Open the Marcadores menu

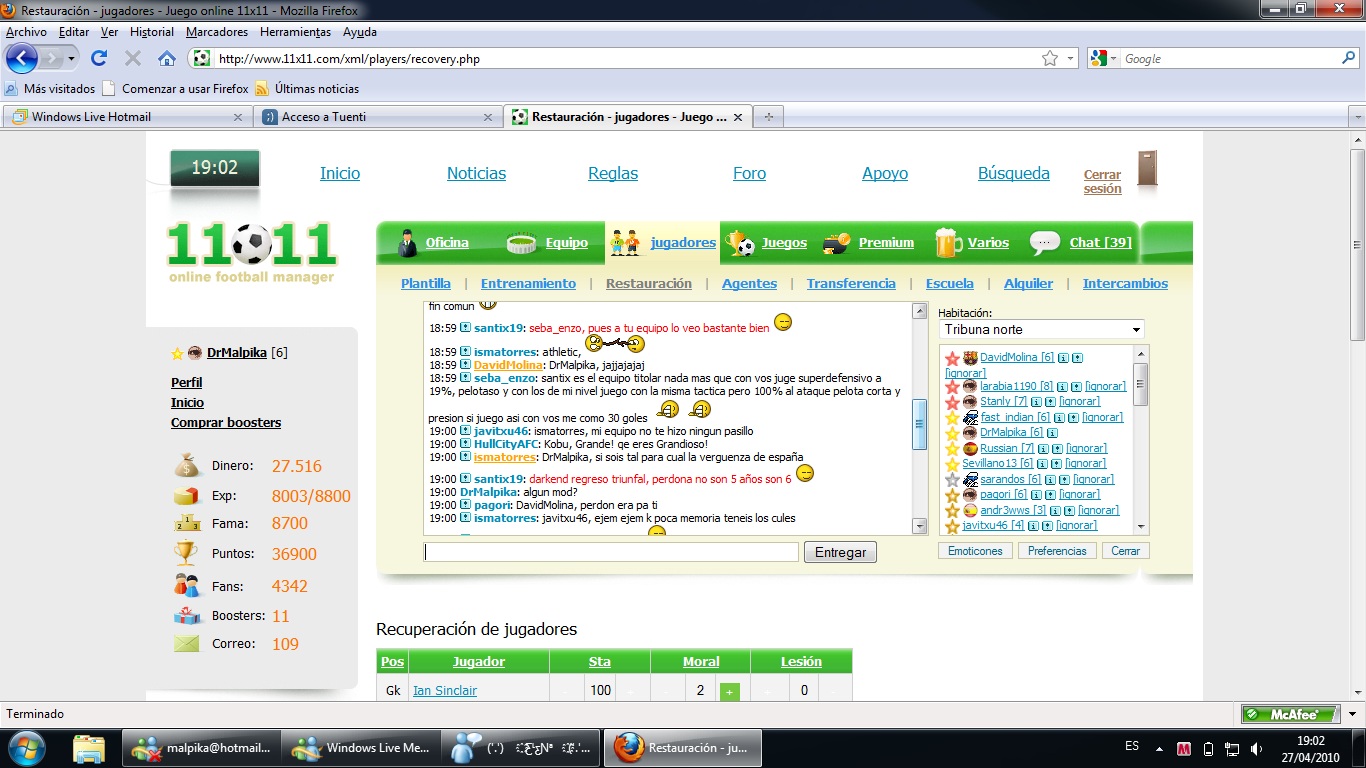coord(216,32)
